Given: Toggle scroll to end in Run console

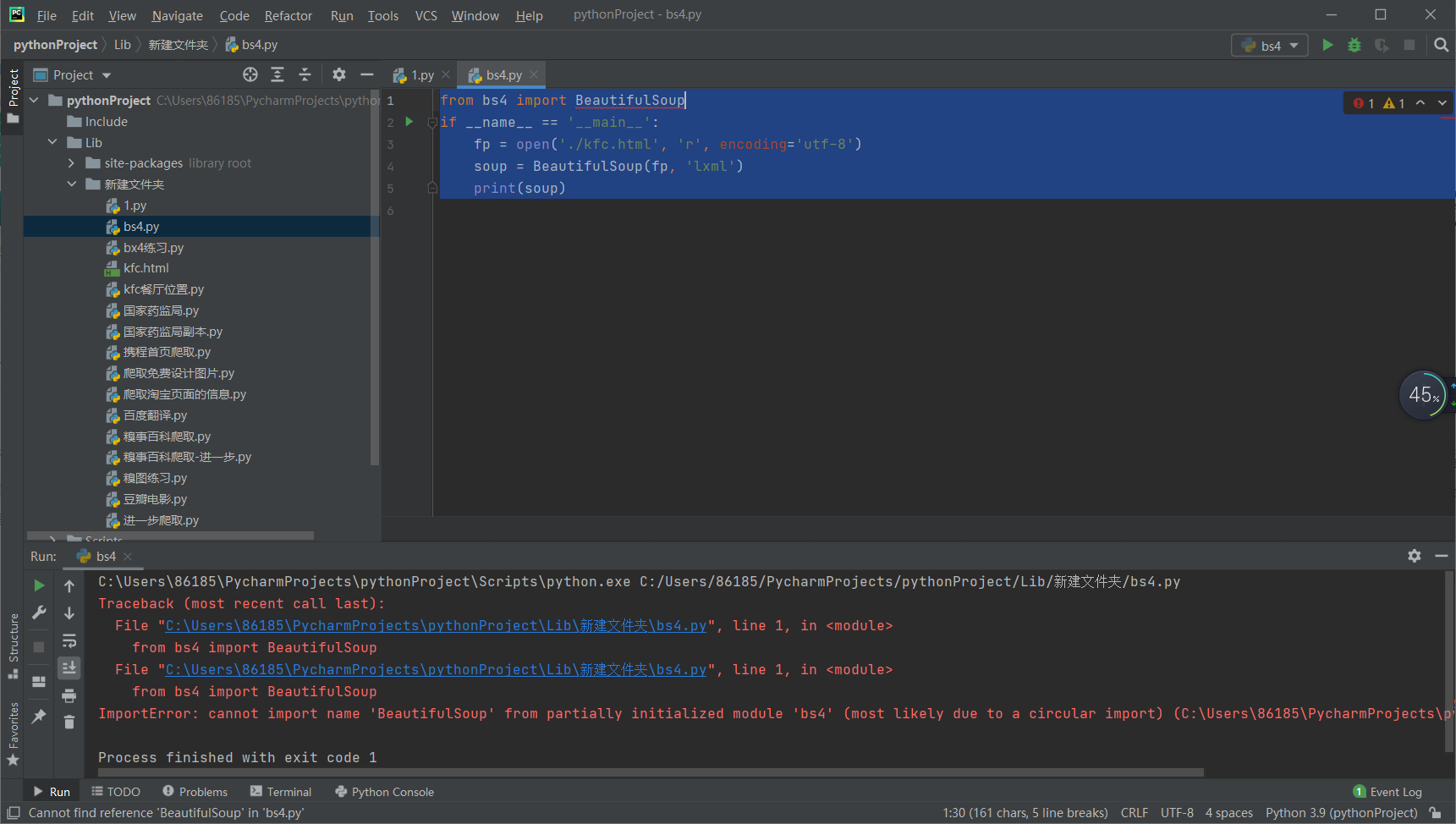Looking at the screenshot, I should [x=69, y=667].
